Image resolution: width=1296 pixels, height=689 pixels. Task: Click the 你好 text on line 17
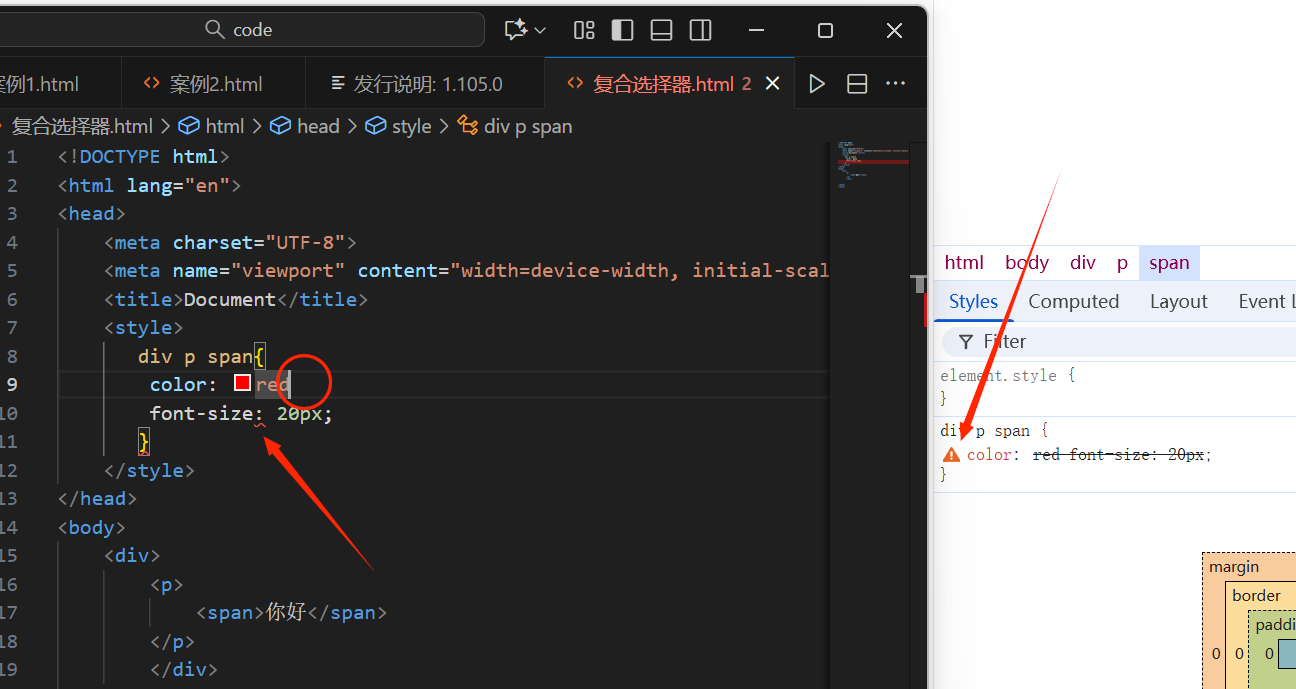[286, 612]
